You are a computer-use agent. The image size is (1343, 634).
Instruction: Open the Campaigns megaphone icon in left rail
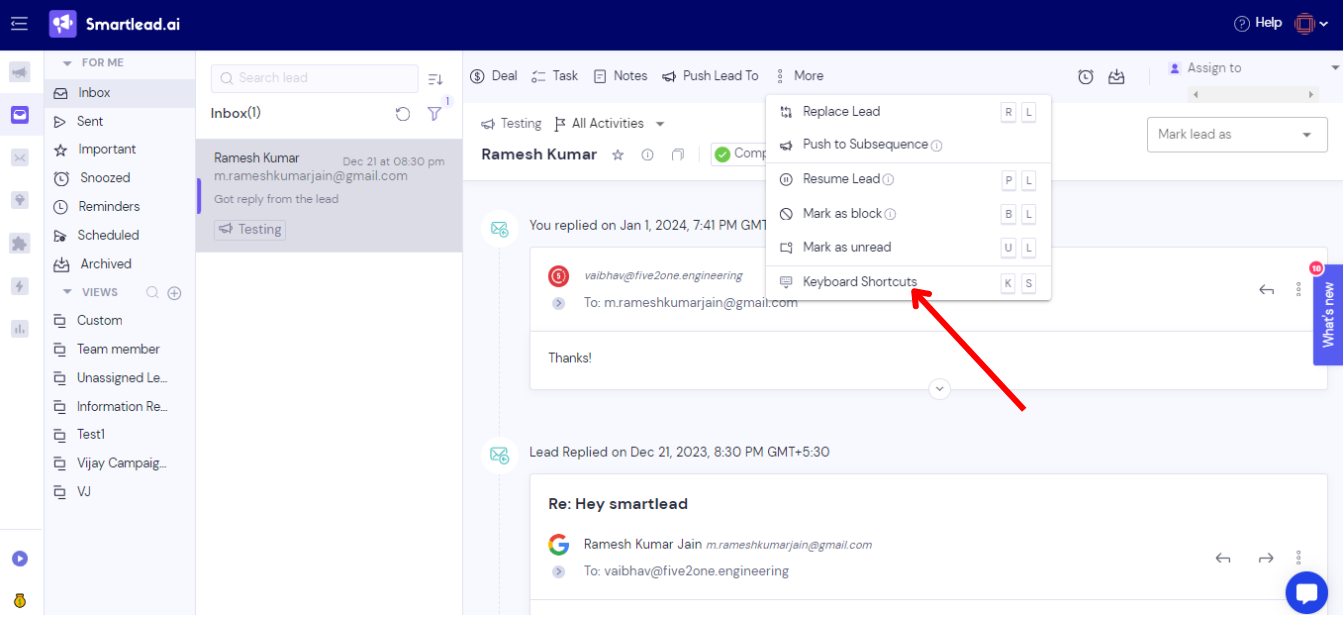20,72
